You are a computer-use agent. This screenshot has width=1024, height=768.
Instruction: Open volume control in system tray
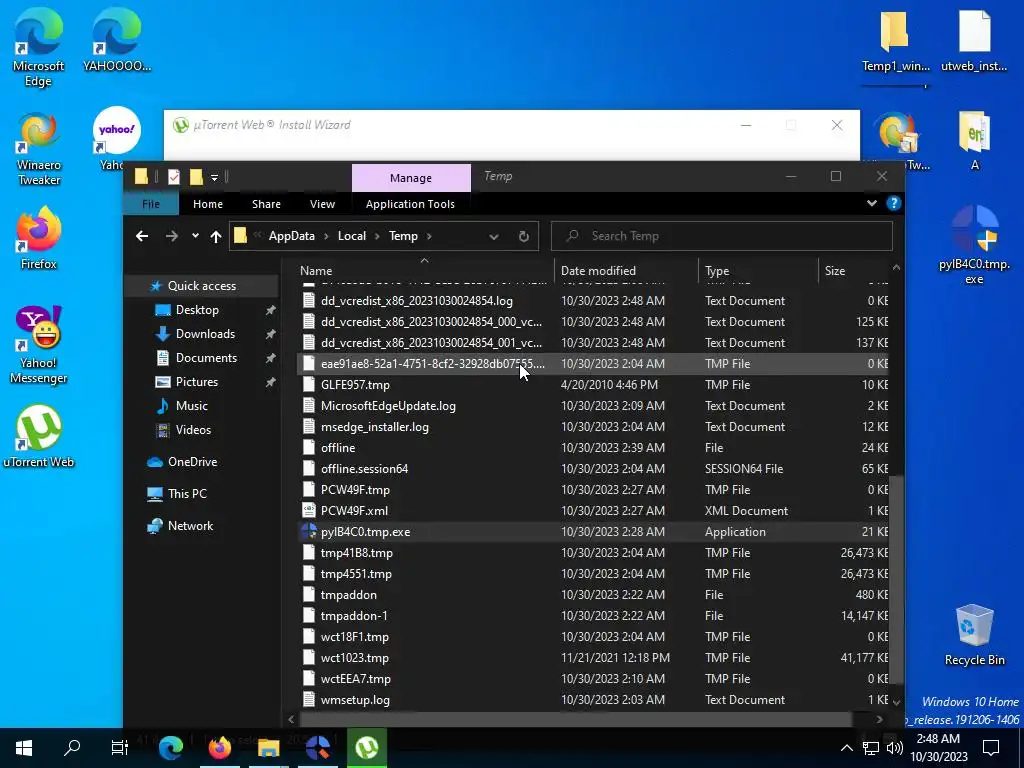tap(895, 748)
